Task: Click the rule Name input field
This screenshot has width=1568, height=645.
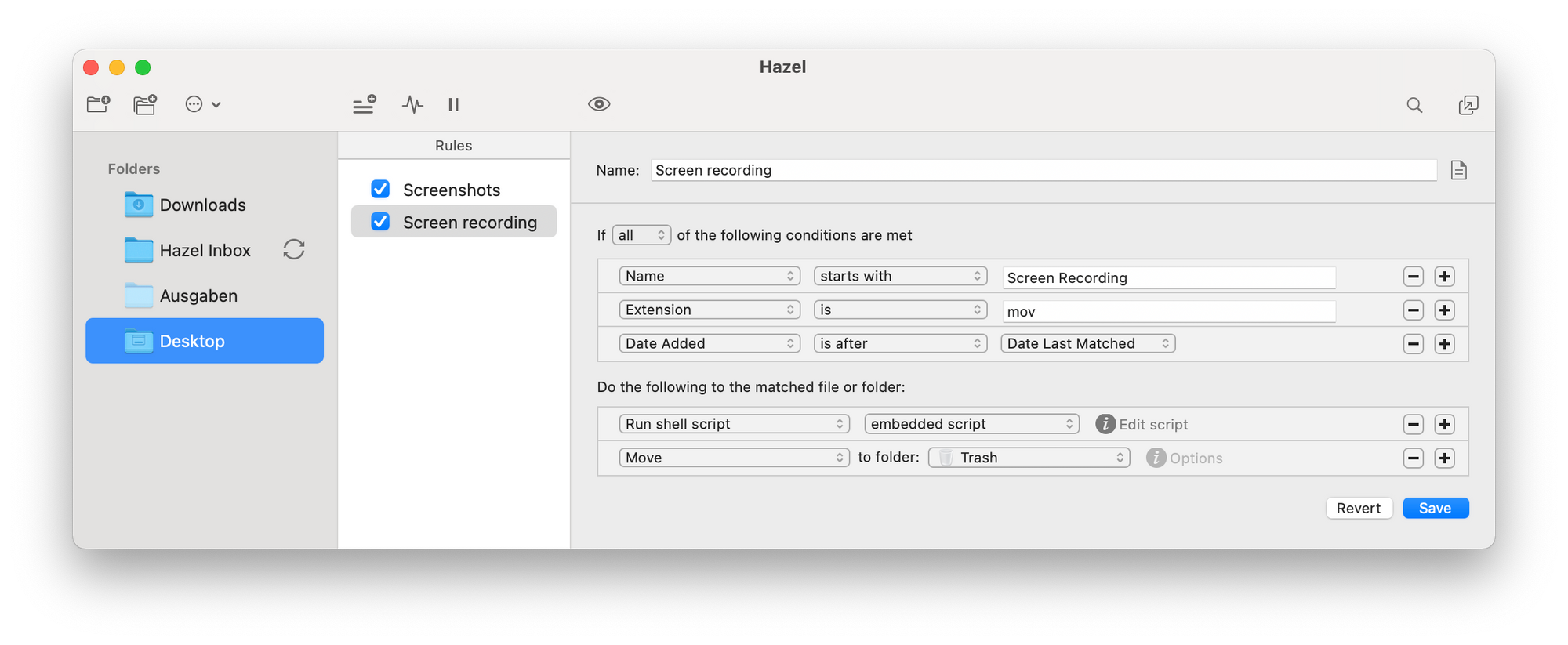Action: (1044, 170)
